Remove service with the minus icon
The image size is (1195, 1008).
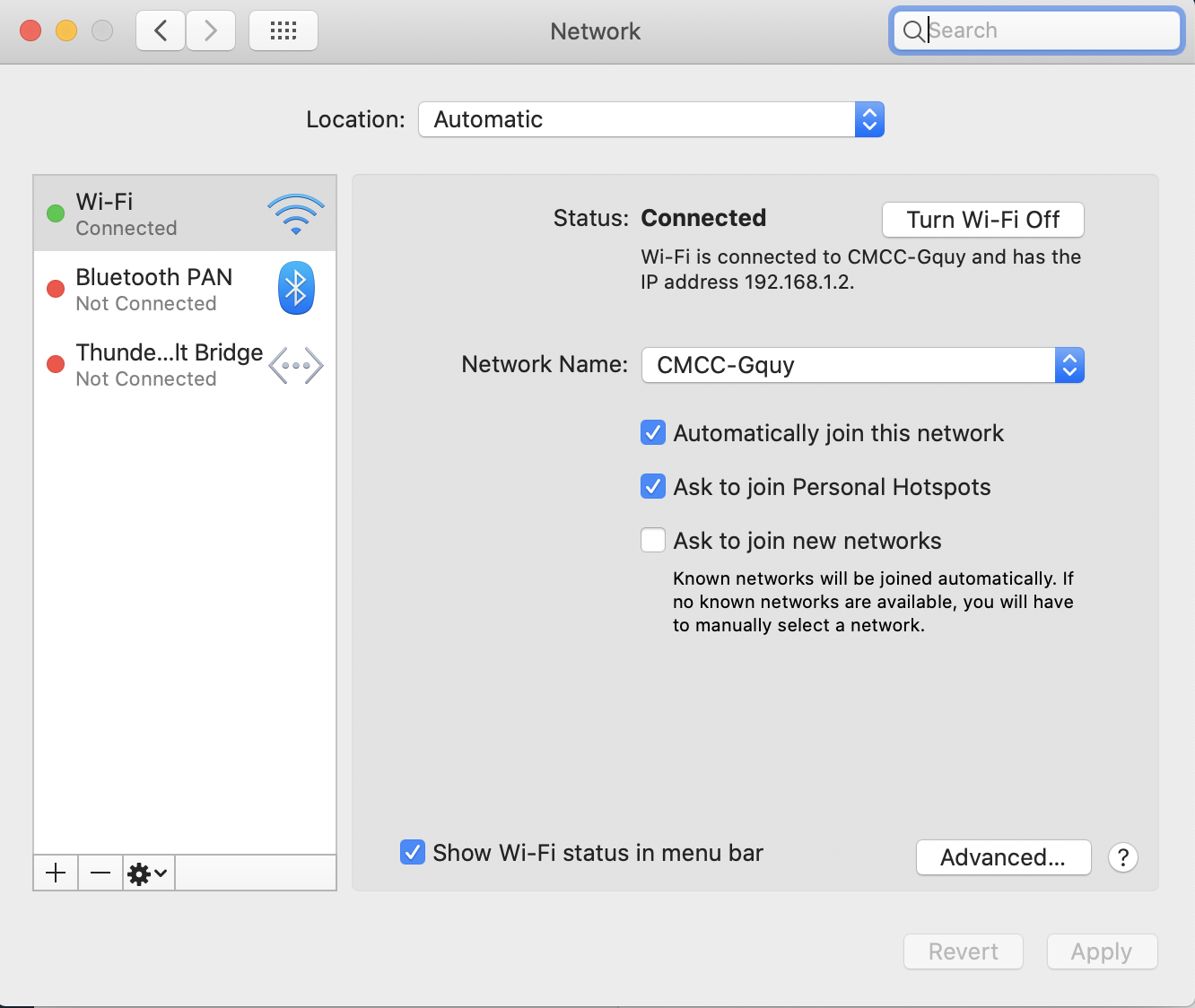click(x=100, y=873)
